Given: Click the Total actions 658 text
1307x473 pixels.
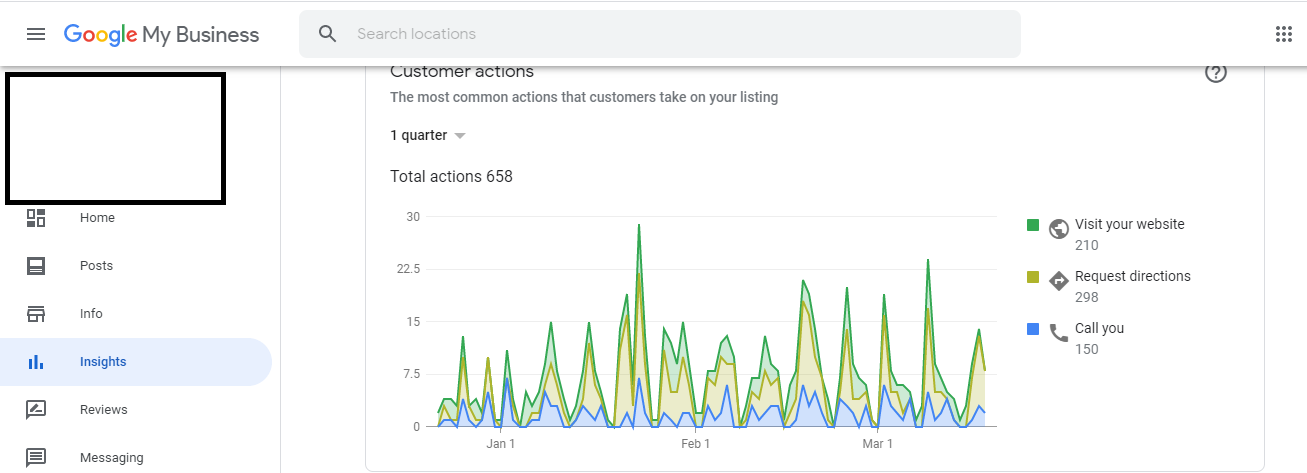Looking at the screenshot, I should (x=451, y=177).
